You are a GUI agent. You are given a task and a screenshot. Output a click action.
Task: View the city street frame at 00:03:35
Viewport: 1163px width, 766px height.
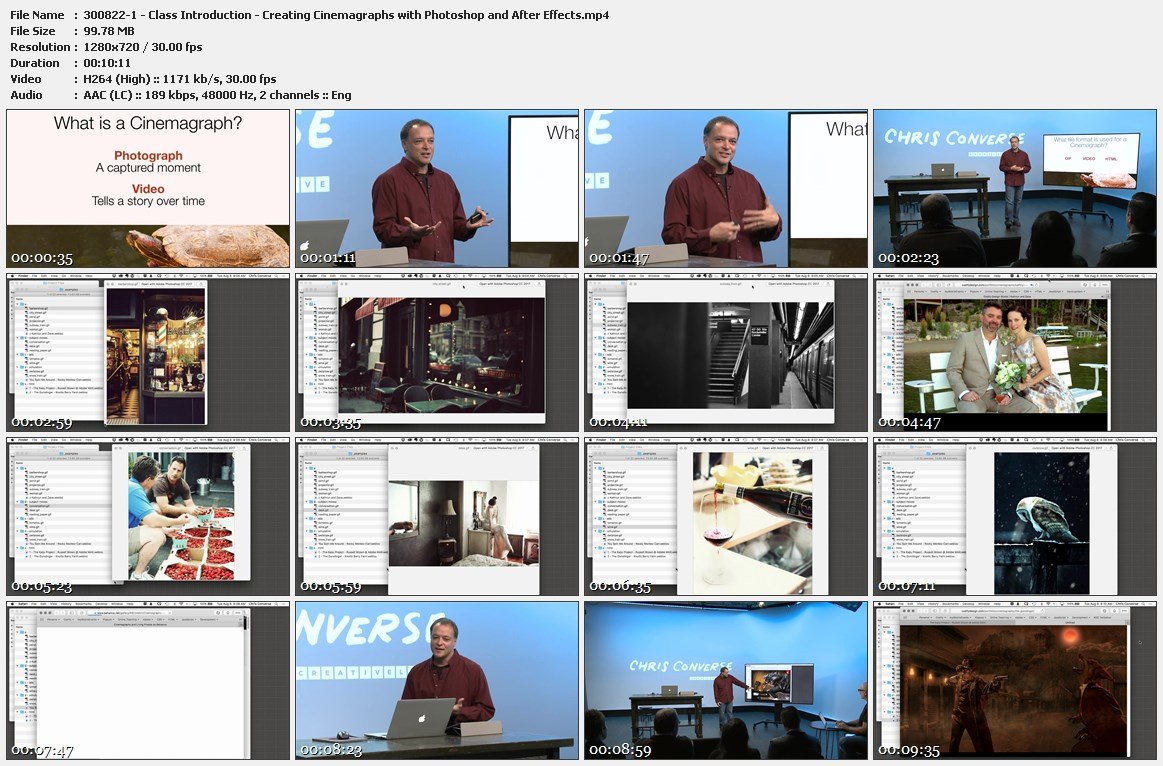tap(437, 352)
